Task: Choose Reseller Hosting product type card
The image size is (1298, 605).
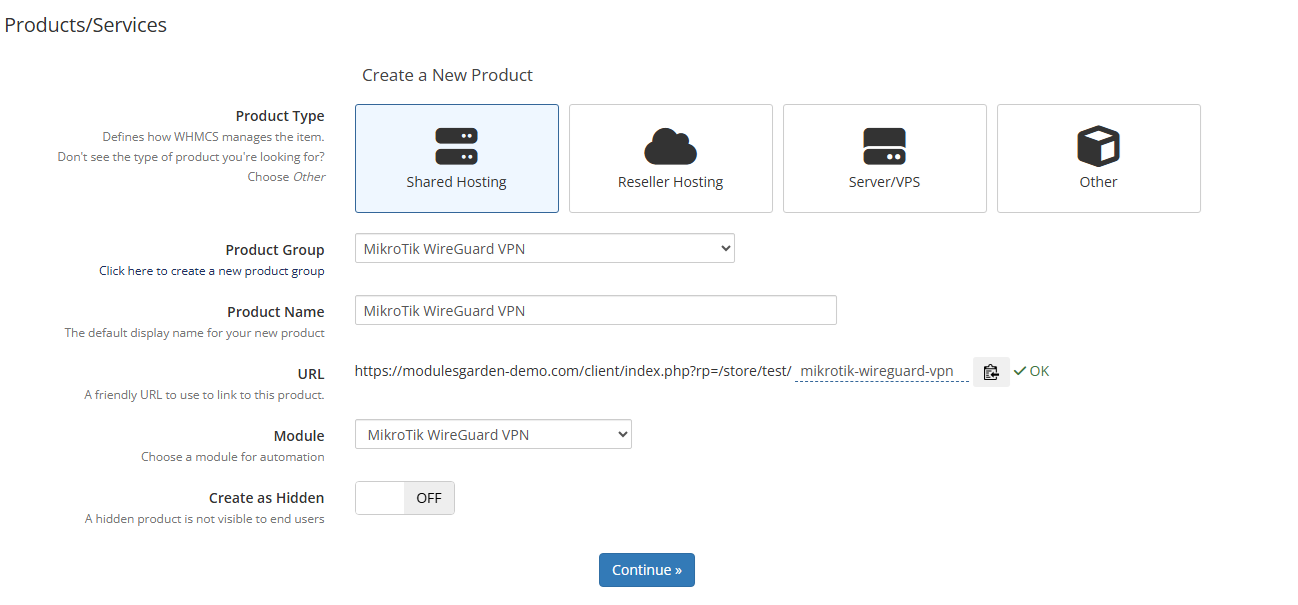Action: [x=671, y=158]
